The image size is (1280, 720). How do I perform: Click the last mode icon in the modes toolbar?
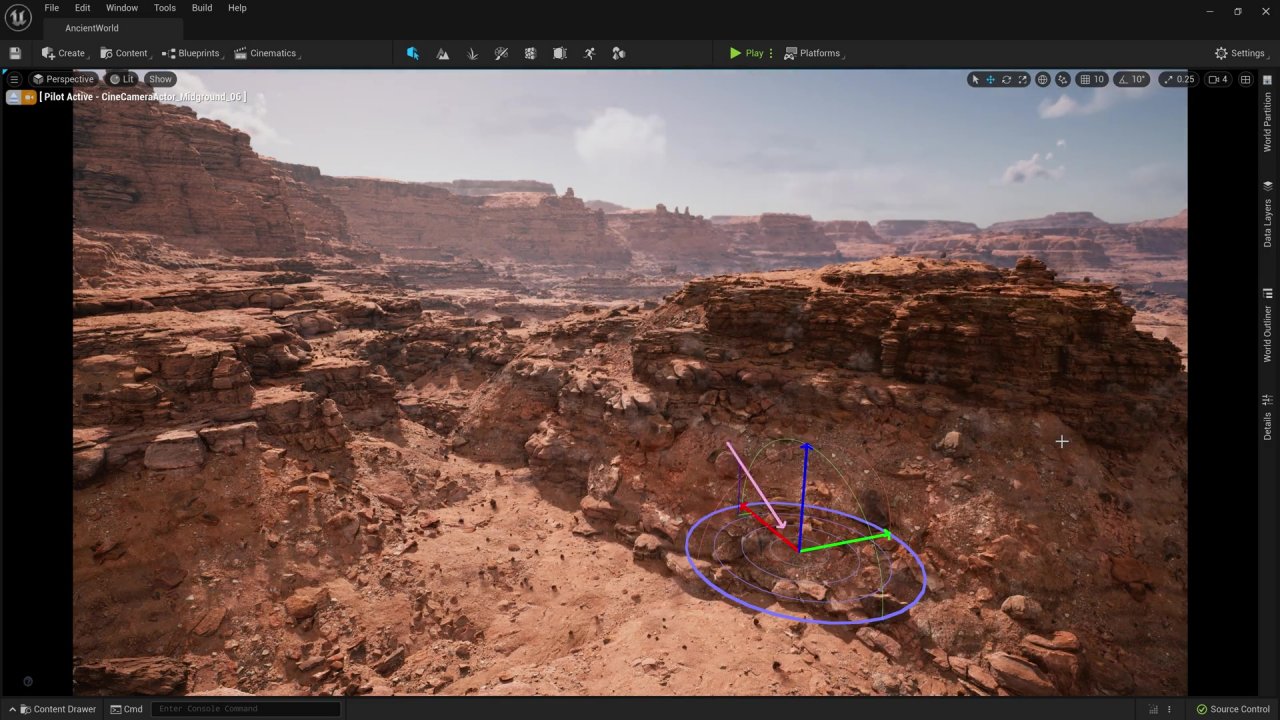[x=618, y=53]
